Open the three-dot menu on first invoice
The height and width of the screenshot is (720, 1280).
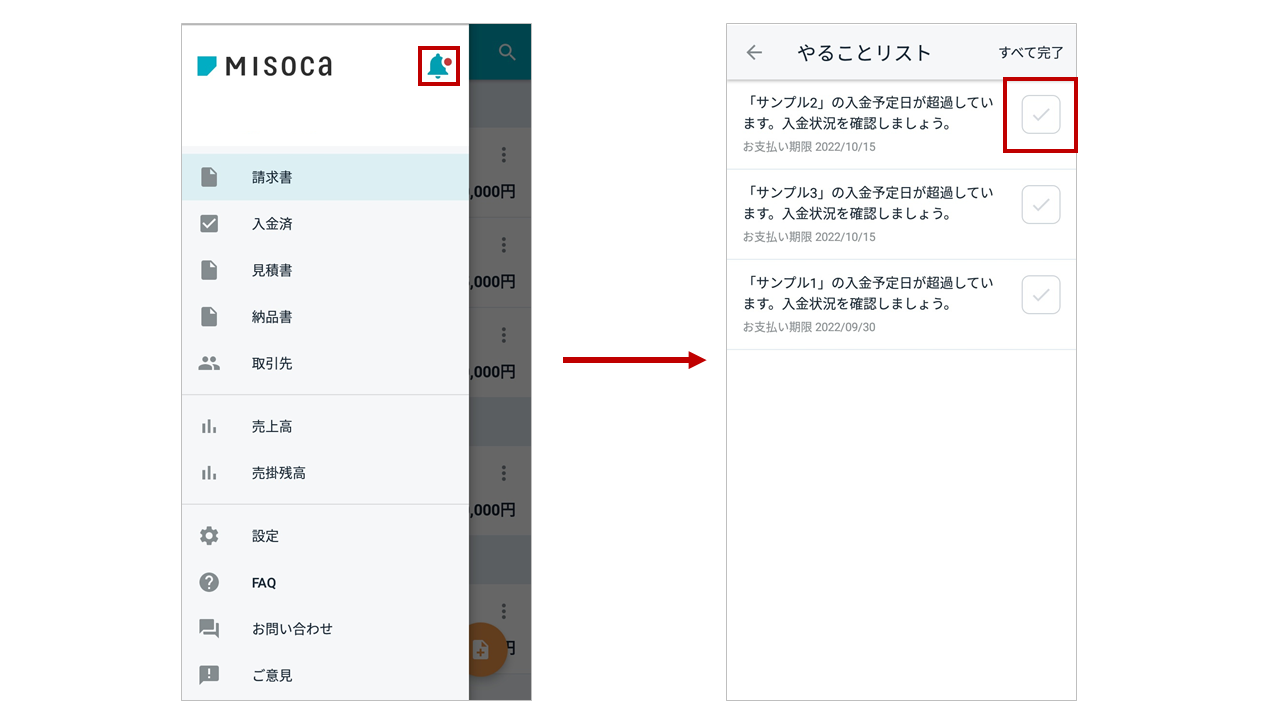coord(503,154)
